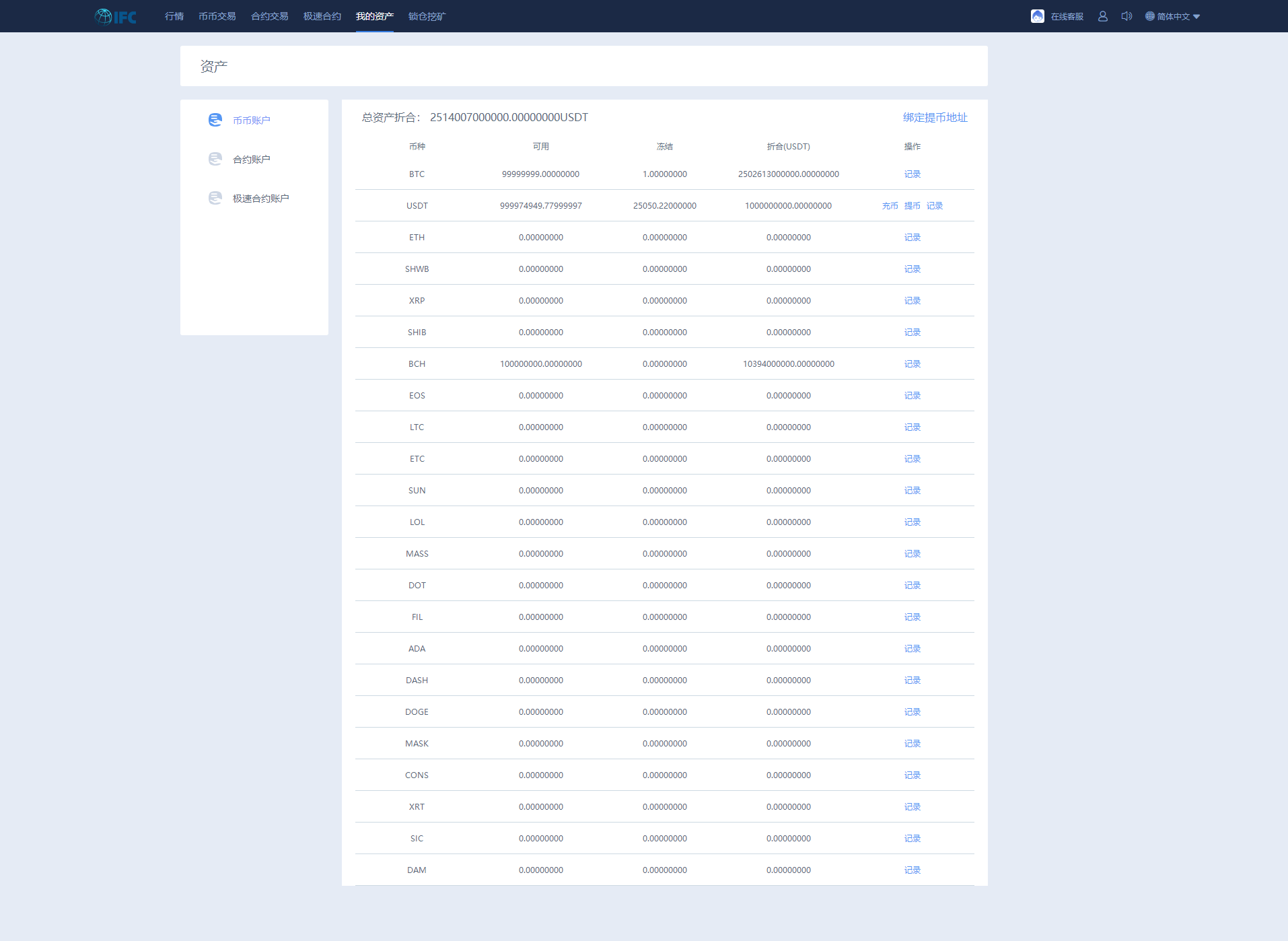Open the 锁仓挖矿 menu item
The width and height of the screenshot is (1288, 941).
pos(427,16)
